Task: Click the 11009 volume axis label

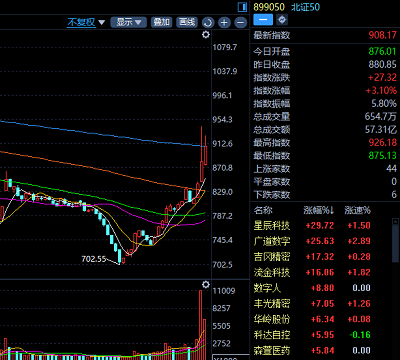Action: [x=224, y=291]
